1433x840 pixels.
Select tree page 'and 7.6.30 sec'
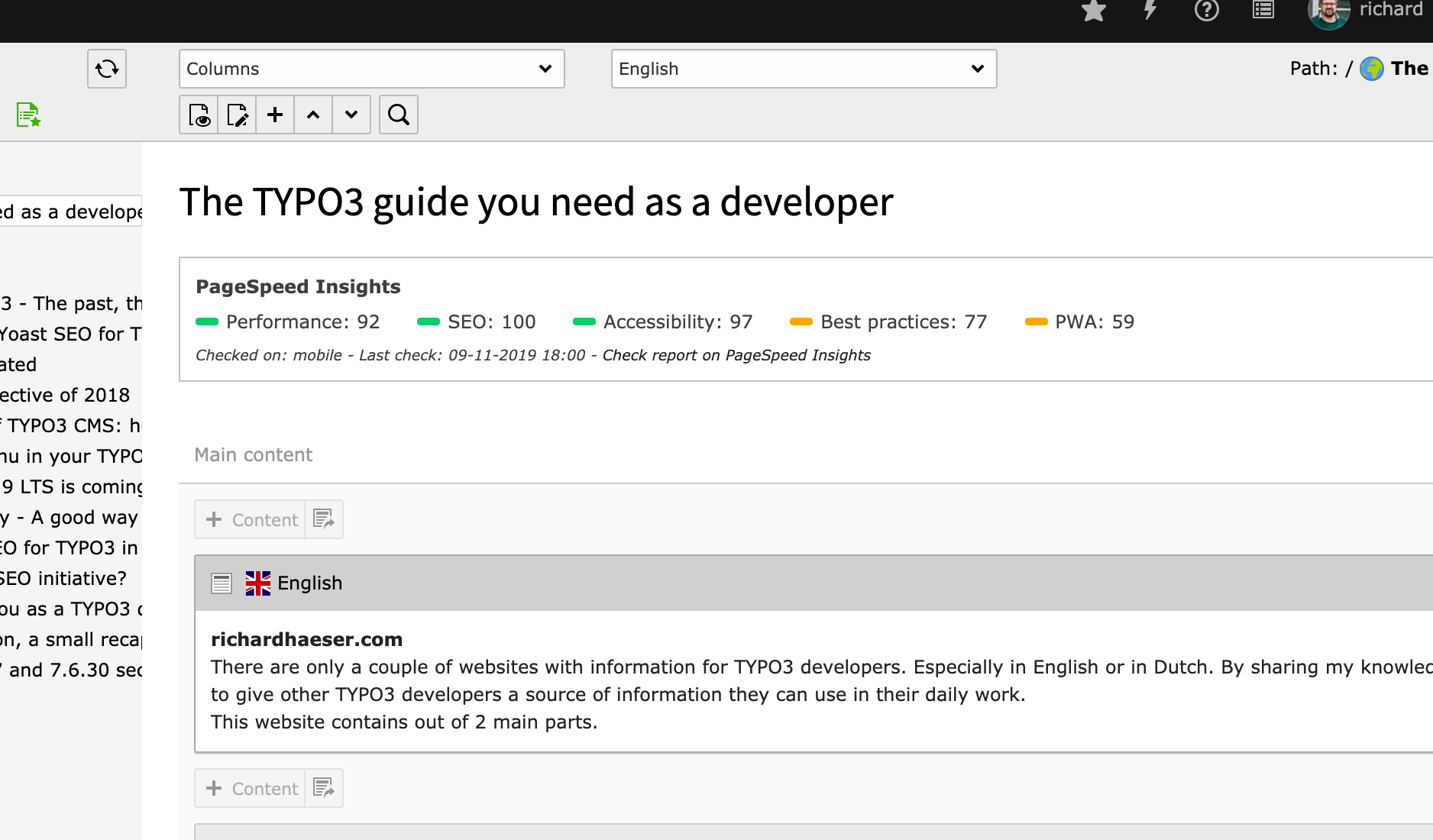pos(71,670)
